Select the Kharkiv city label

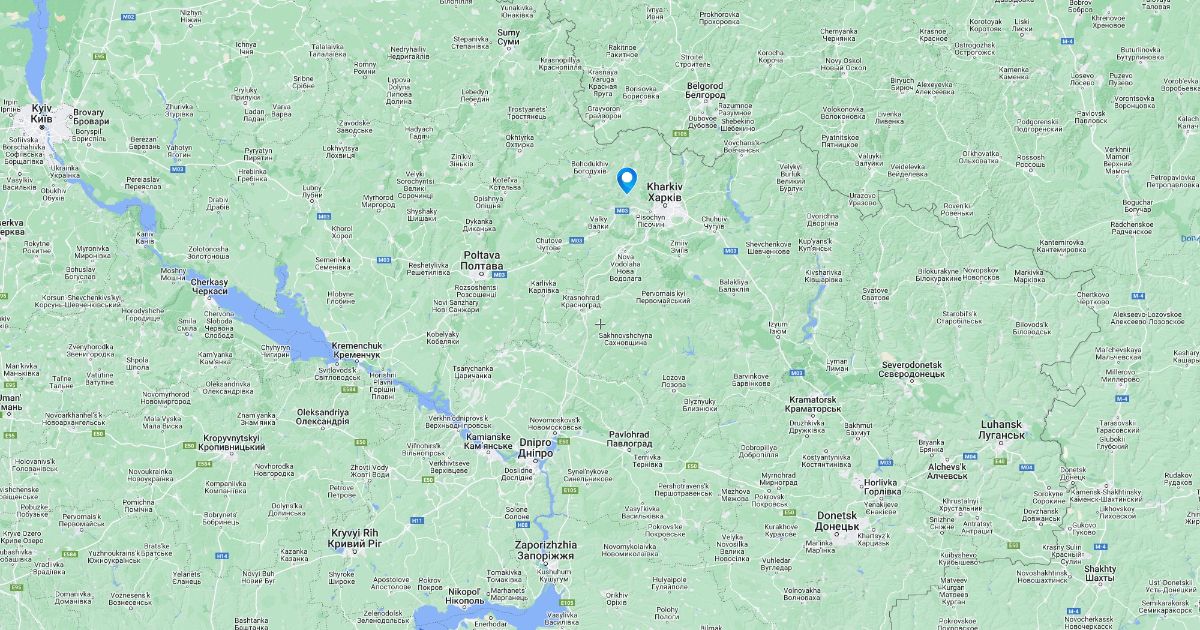coord(664,191)
